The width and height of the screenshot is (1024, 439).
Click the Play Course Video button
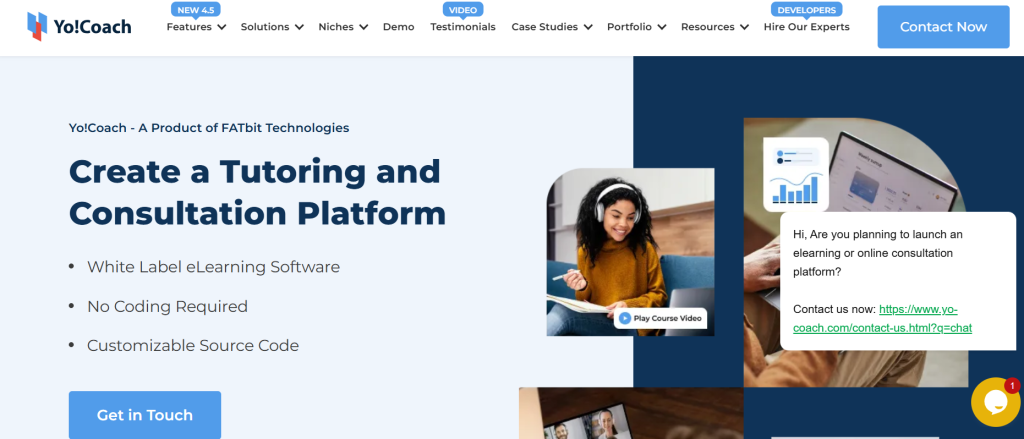[660, 318]
